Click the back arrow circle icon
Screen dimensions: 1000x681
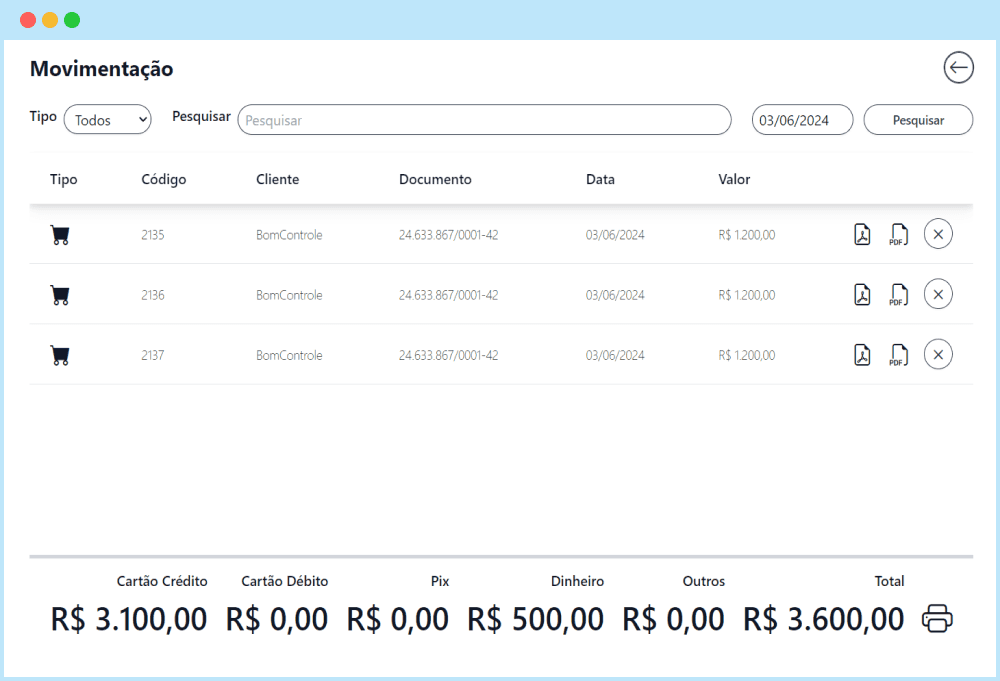959,68
